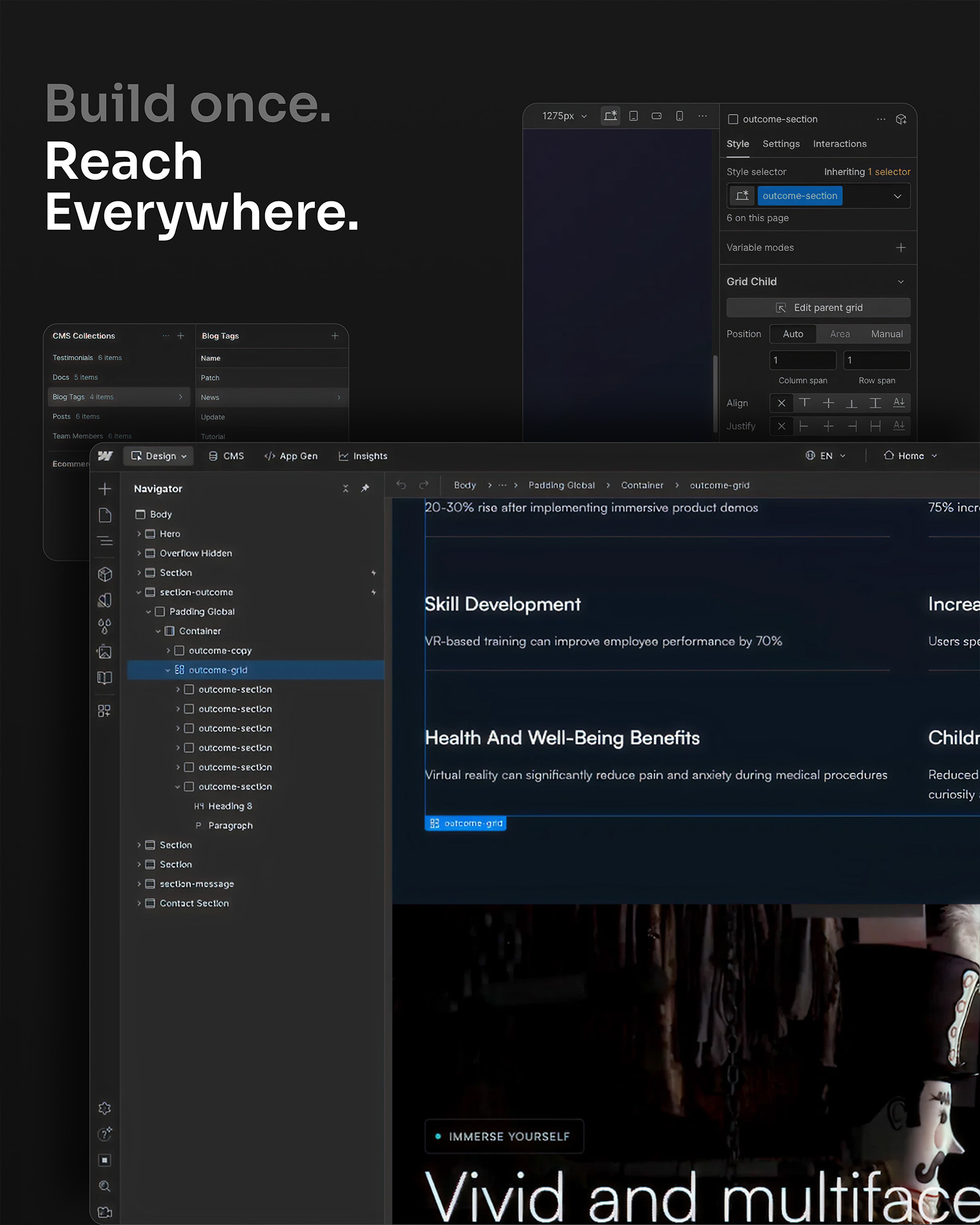Pin the Navigator panel
Image resolution: width=980 pixels, height=1225 pixels.
(365, 488)
